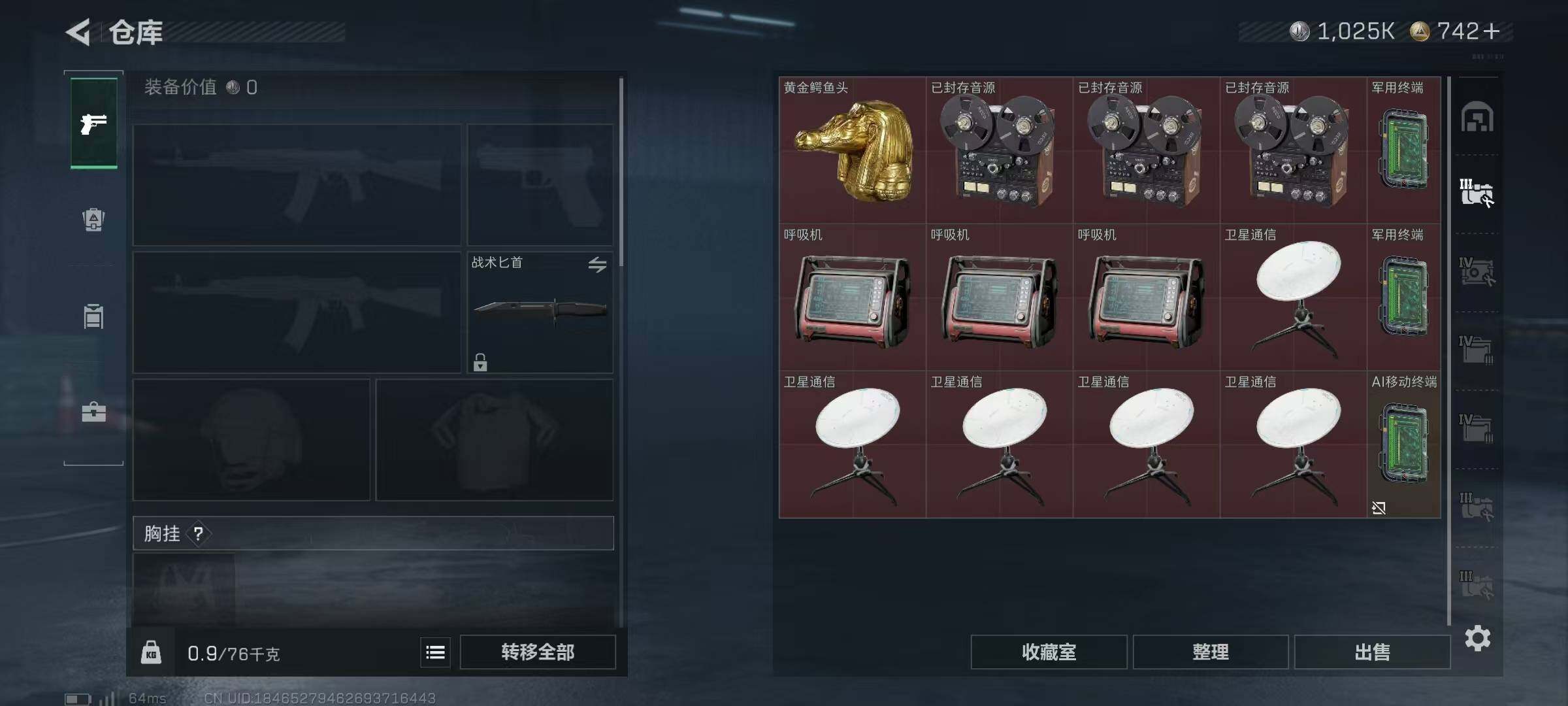Screen dimensions: 1568x706
Task: Open the backpack tab in left sidebar
Action: point(93,220)
